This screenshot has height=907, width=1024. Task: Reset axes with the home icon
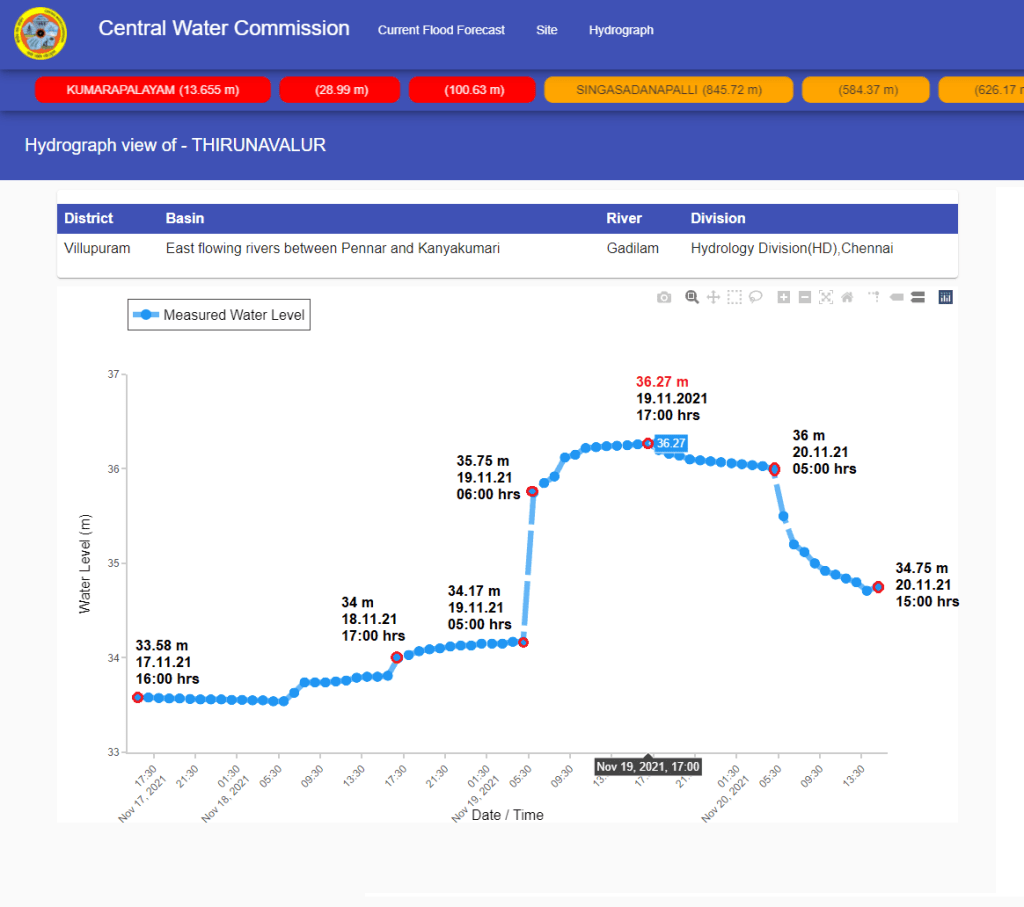(x=847, y=297)
